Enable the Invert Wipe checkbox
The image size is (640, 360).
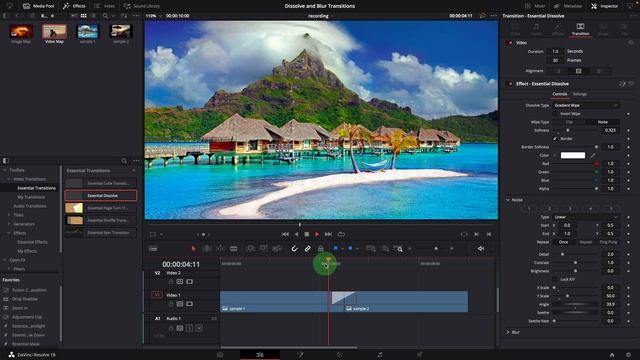click(555, 114)
